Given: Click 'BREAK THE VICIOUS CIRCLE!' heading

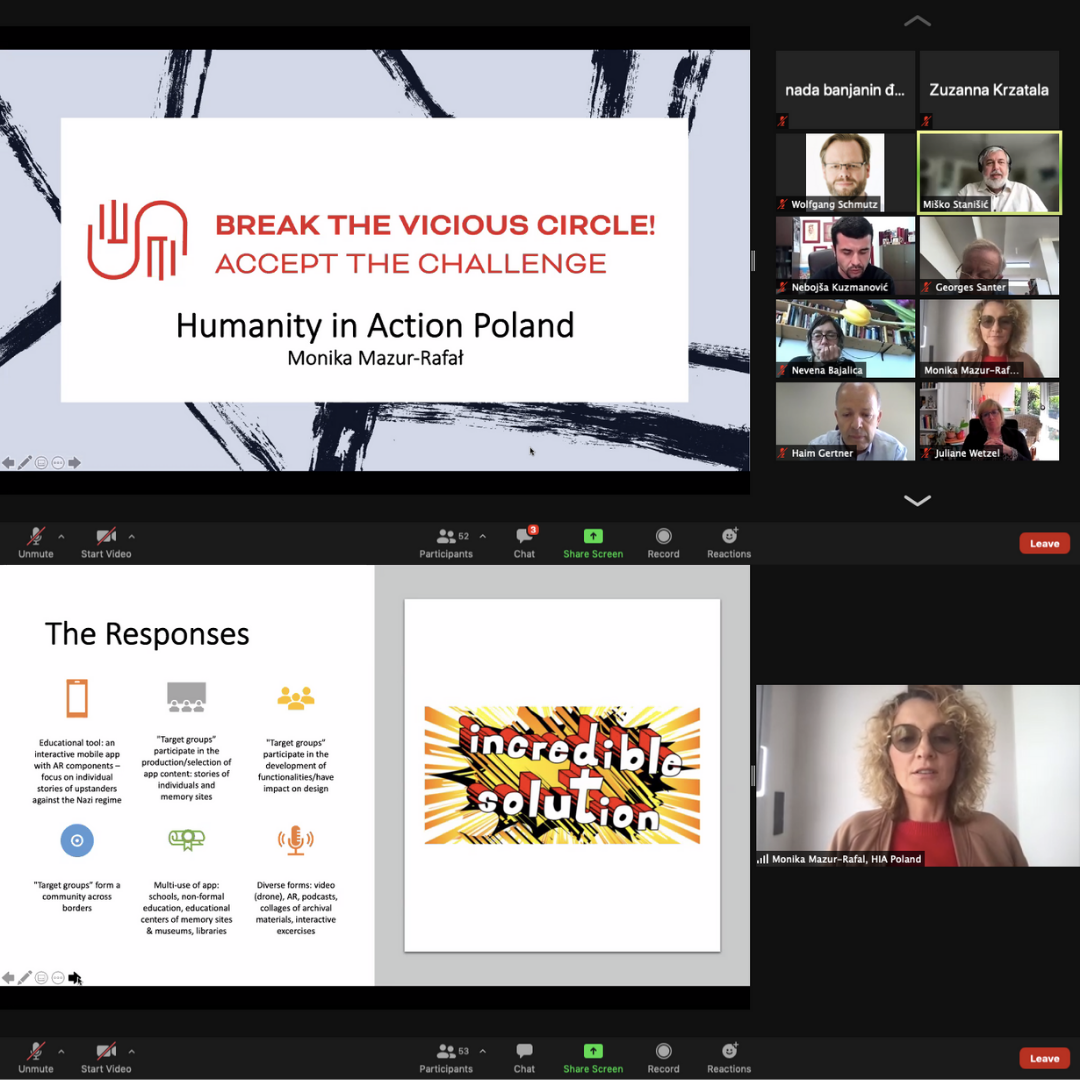Looking at the screenshot, I should [435, 225].
